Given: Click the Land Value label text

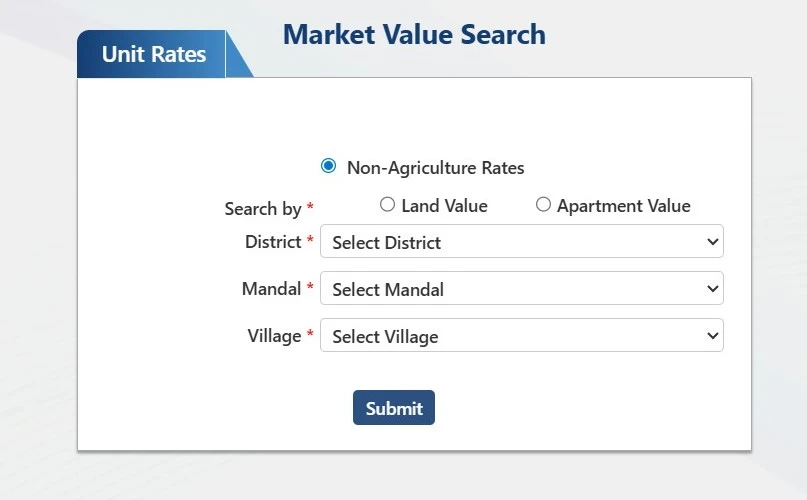Looking at the screenshot, I should [444, 206].
